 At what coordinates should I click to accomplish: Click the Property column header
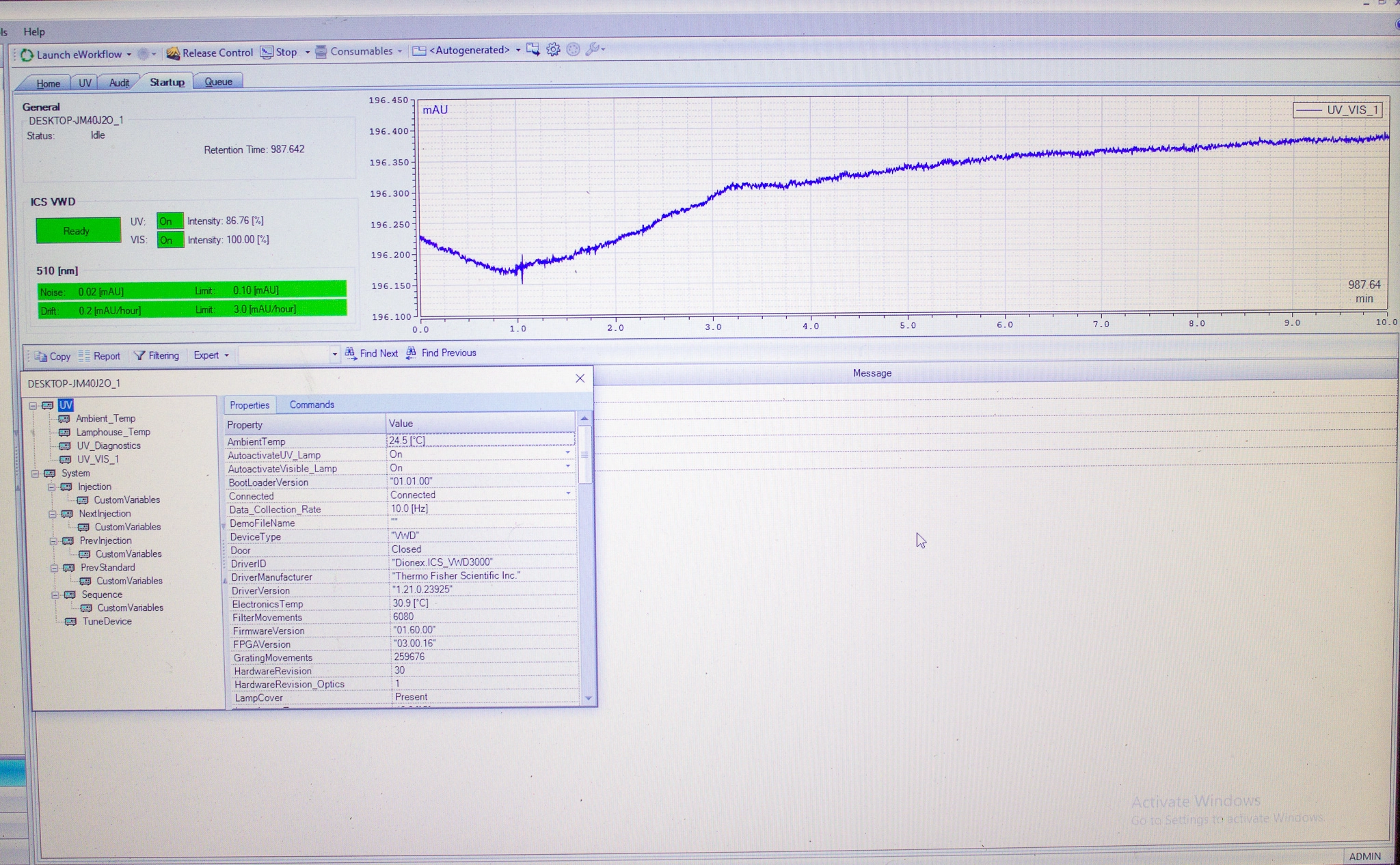tap(304, 424)
